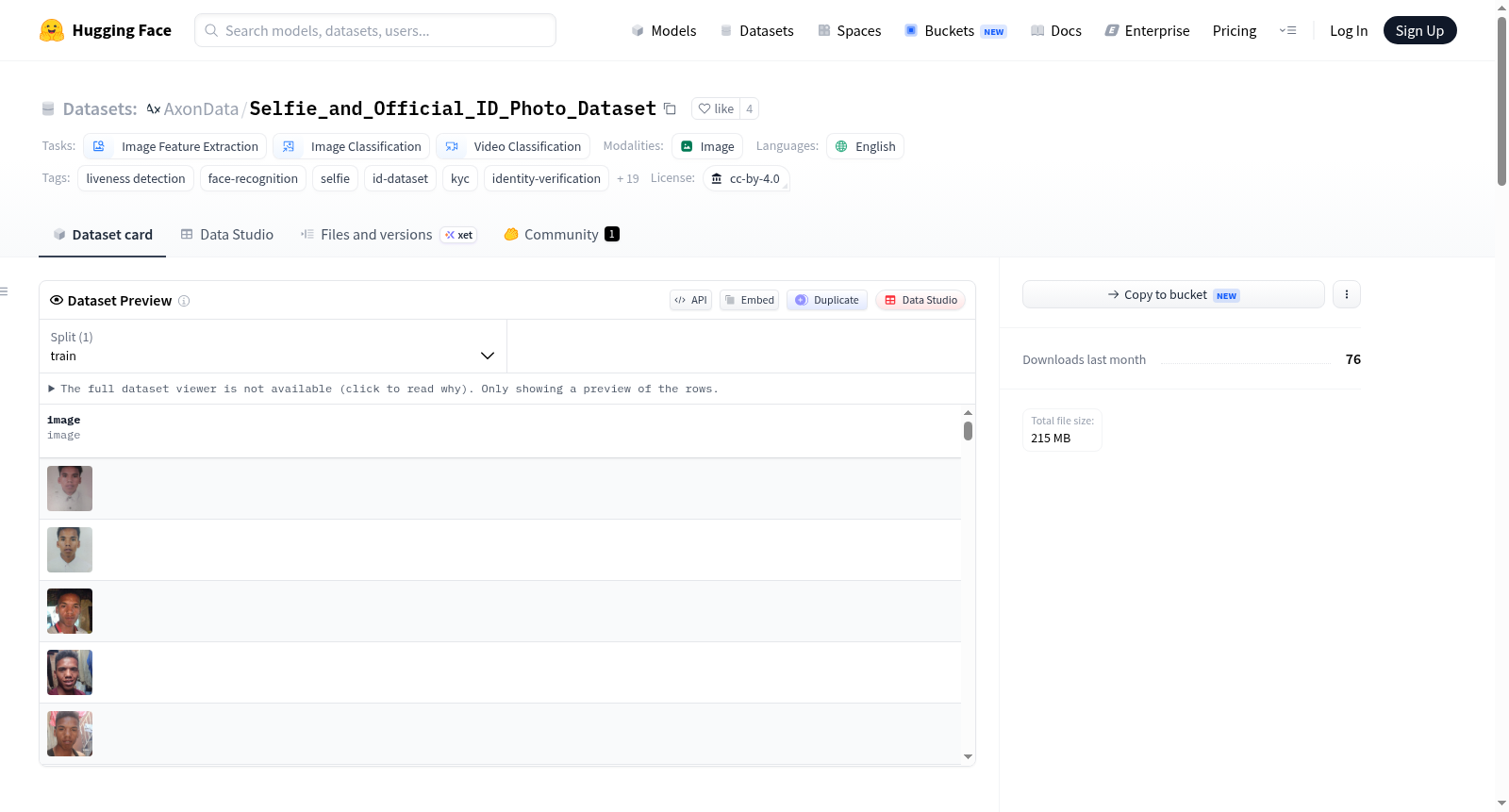Click the heart like button

tap(716, 108)
